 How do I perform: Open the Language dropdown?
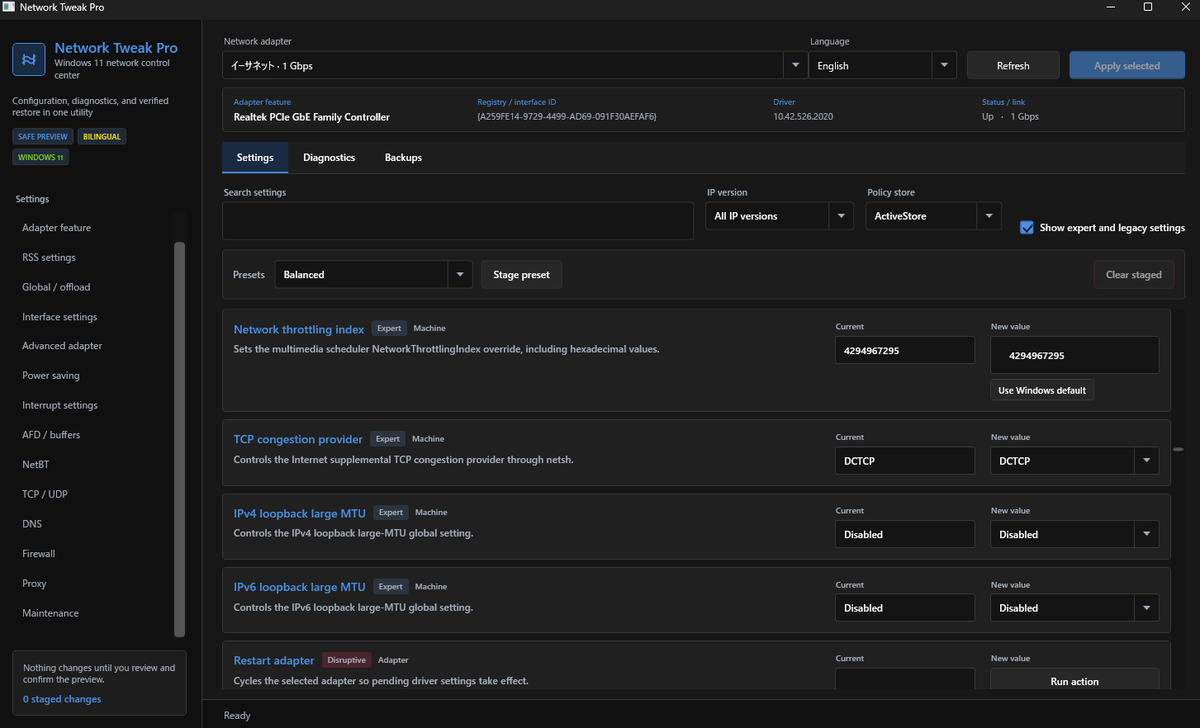(x=883, y=65)
